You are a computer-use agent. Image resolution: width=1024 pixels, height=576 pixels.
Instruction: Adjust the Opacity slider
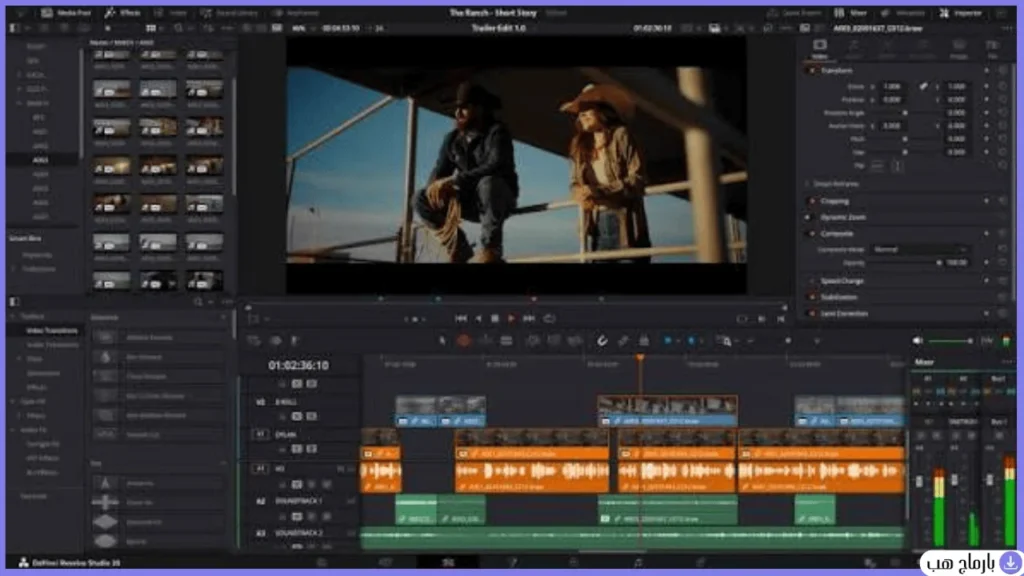click(x=939, y=263)
